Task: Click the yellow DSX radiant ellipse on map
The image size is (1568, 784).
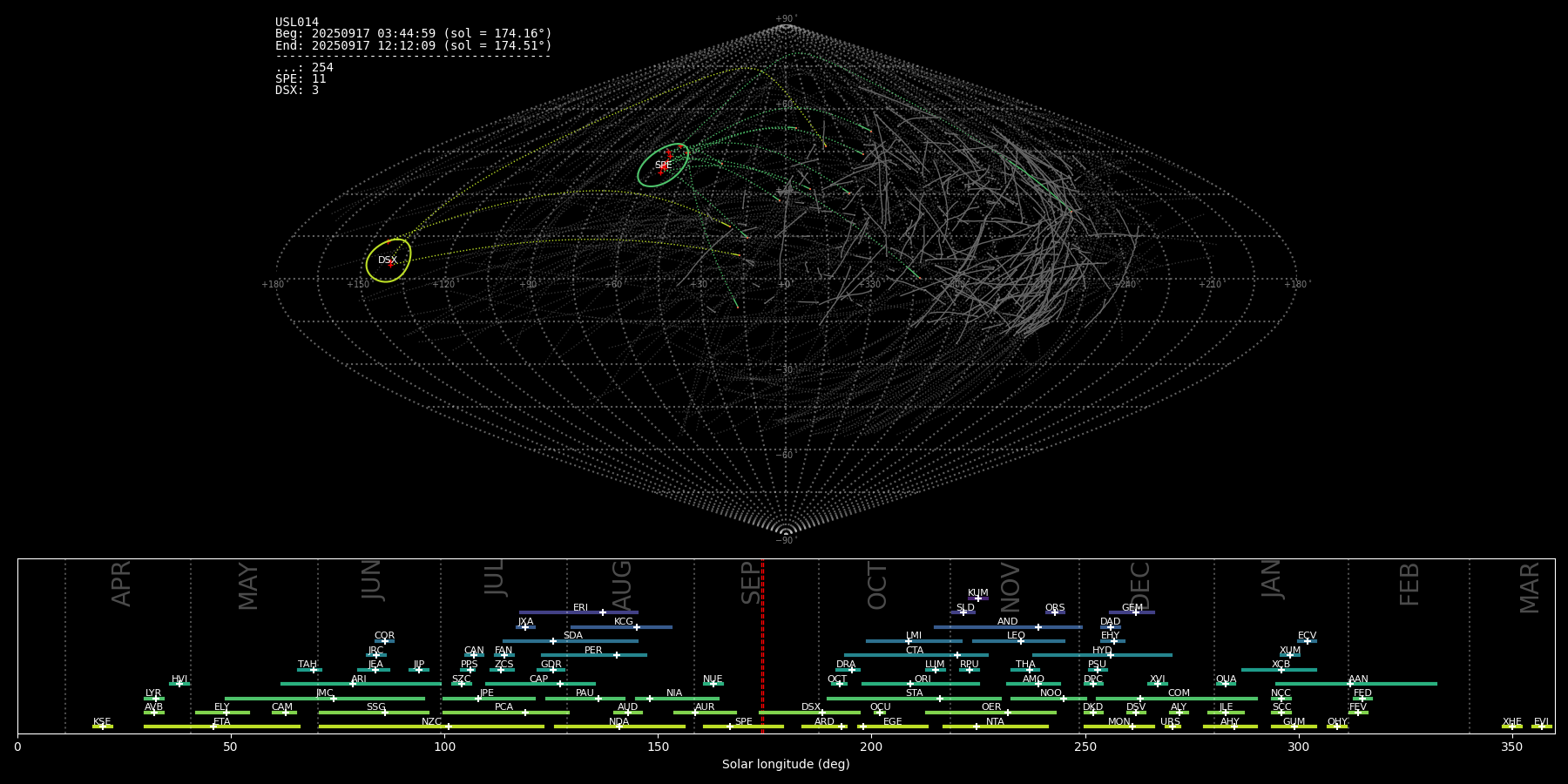Action: (389, 260)
